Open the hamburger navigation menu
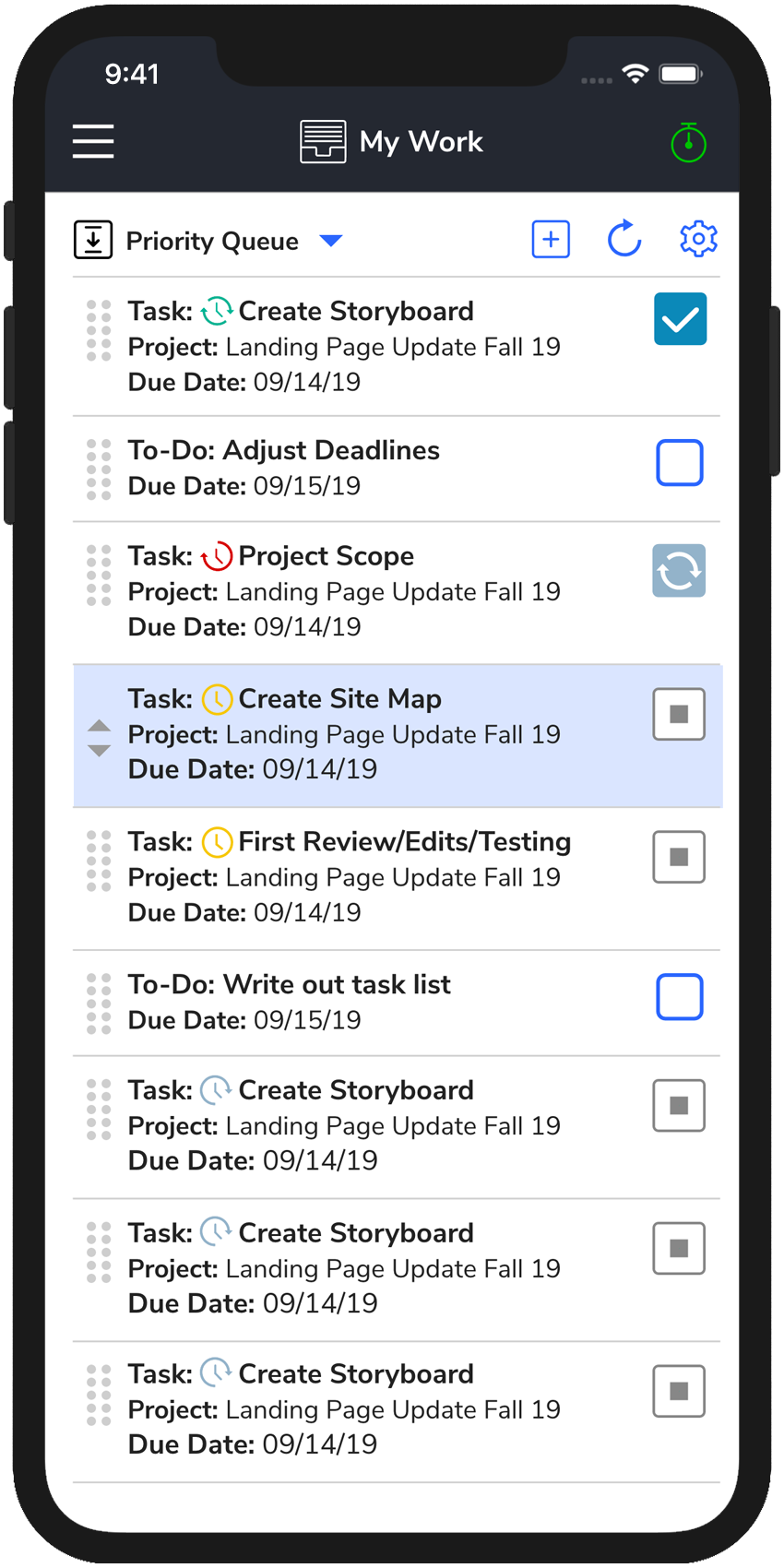784x1568 pixels. coord(93,142)
